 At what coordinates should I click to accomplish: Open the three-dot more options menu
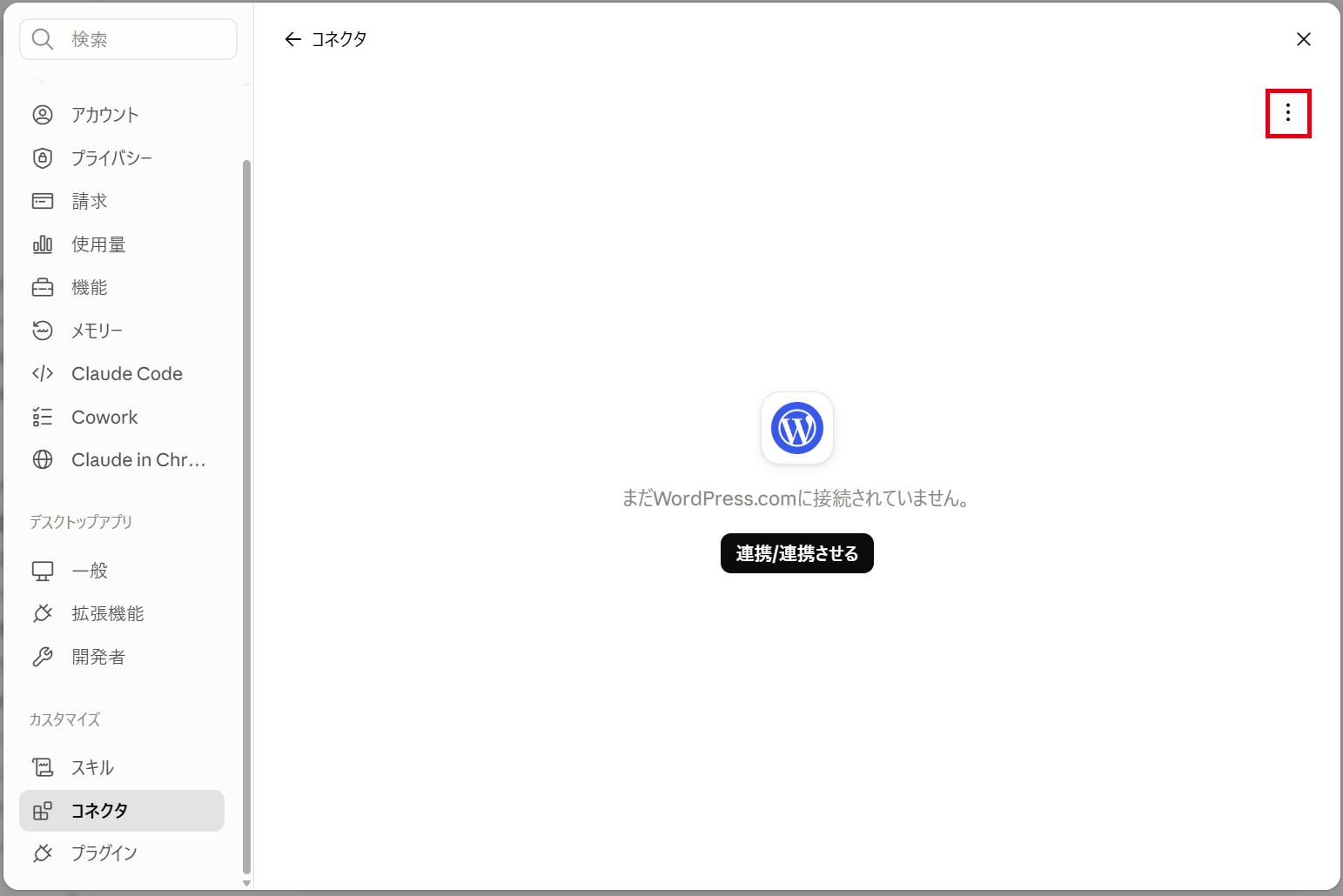pyautogui.click(x=1288, y=112)
